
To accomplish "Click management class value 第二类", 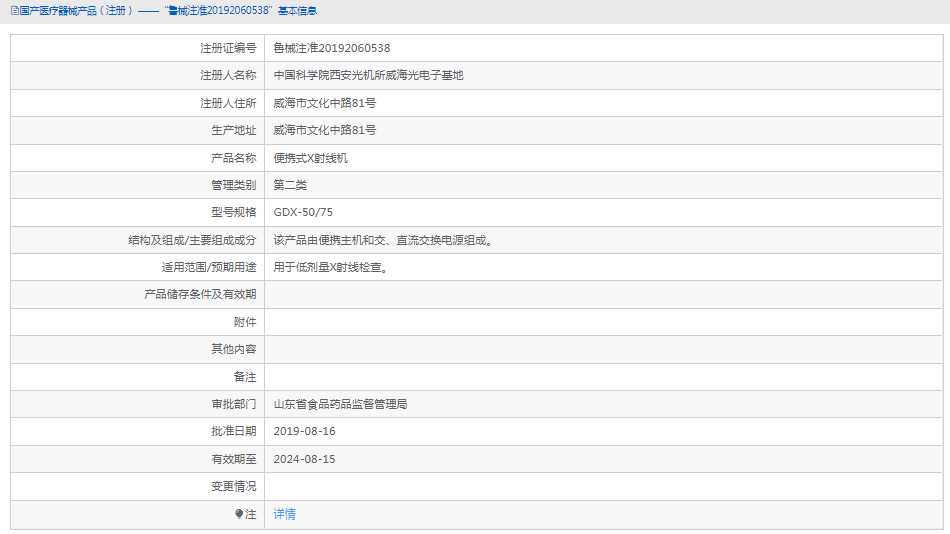I will coord(290,185).
